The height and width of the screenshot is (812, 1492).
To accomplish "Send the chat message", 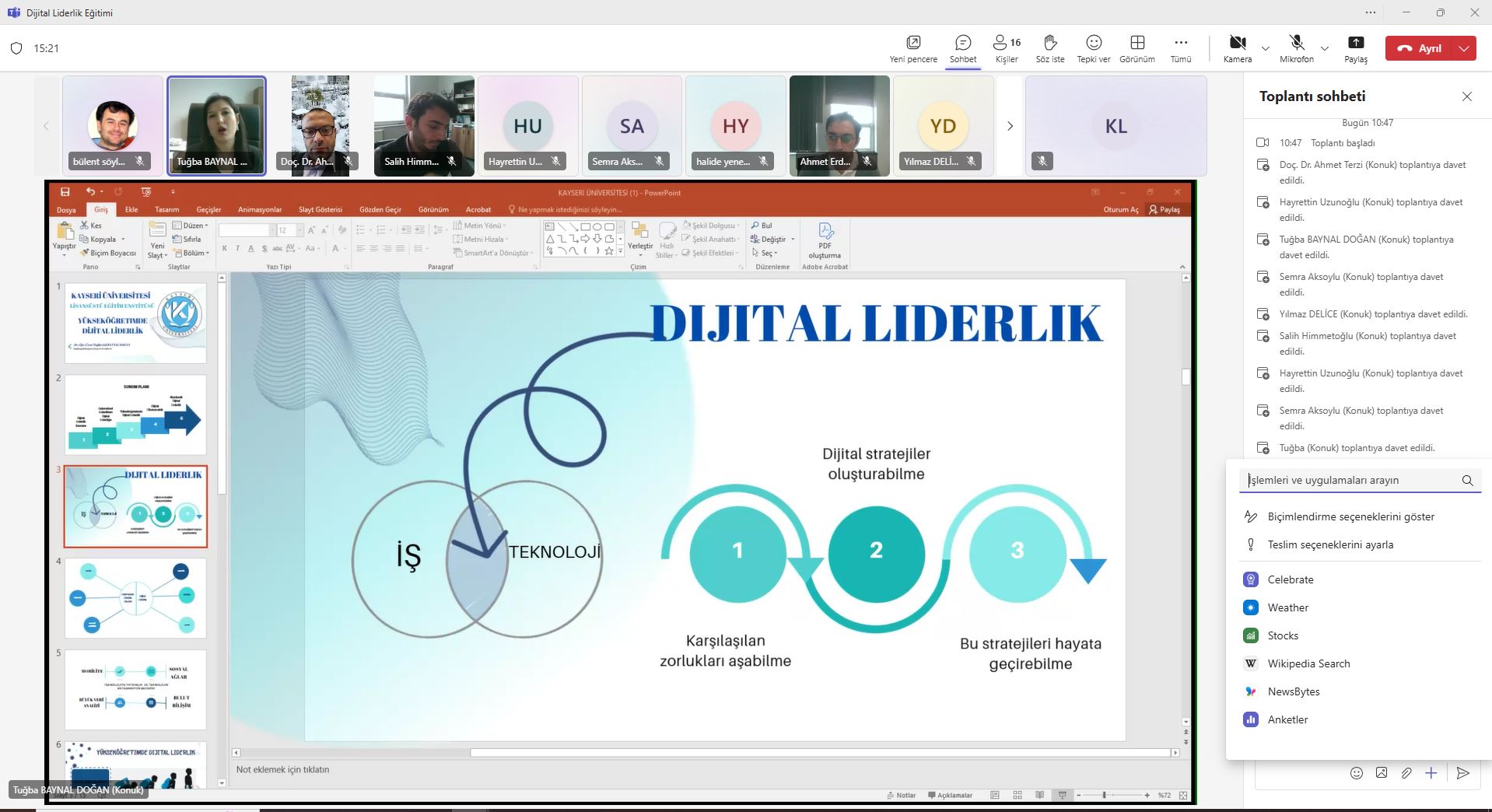I will [1462, 772].
